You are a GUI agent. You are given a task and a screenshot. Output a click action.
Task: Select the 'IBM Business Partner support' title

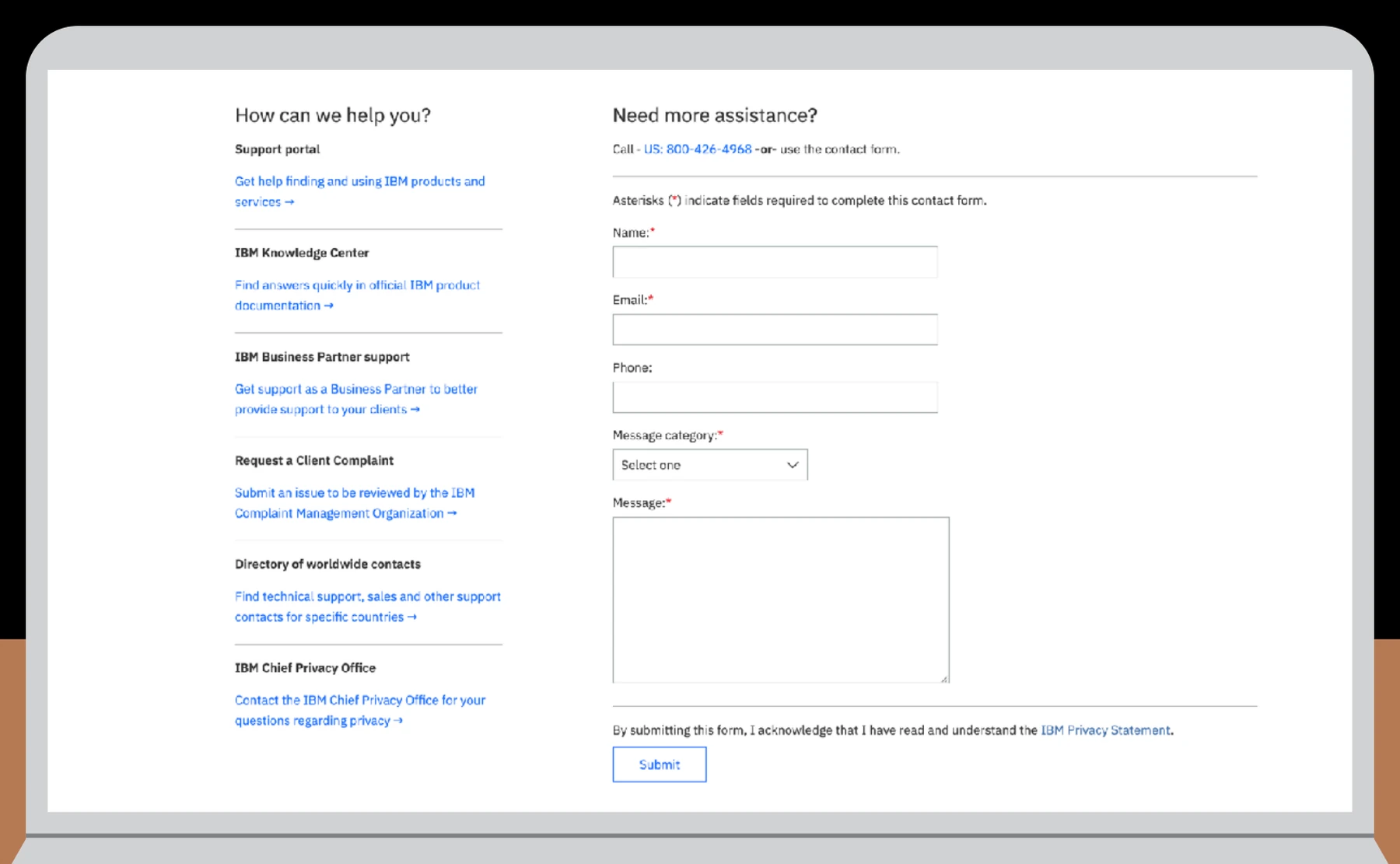click(x=322, y=357)
